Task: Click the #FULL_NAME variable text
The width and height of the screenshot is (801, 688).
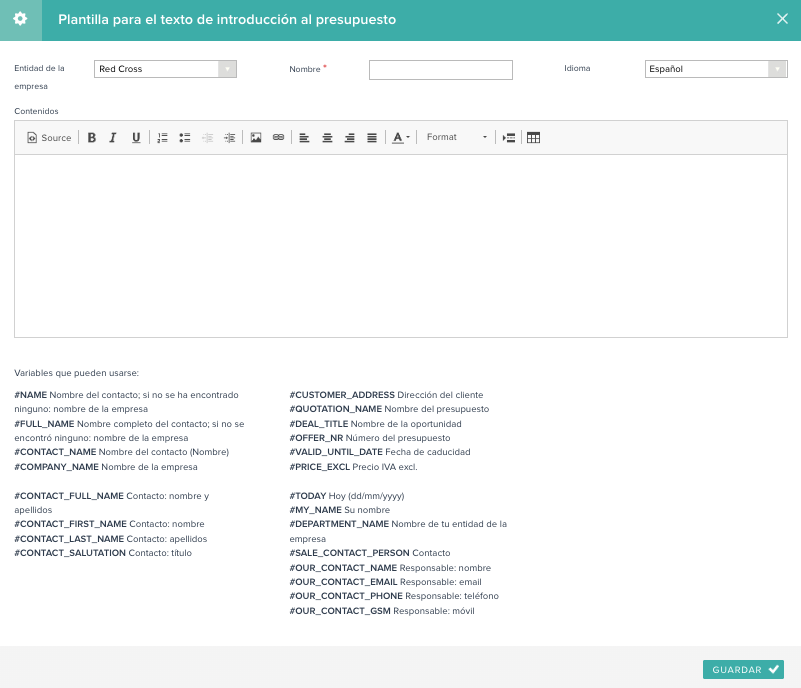Action: point(44,424)
